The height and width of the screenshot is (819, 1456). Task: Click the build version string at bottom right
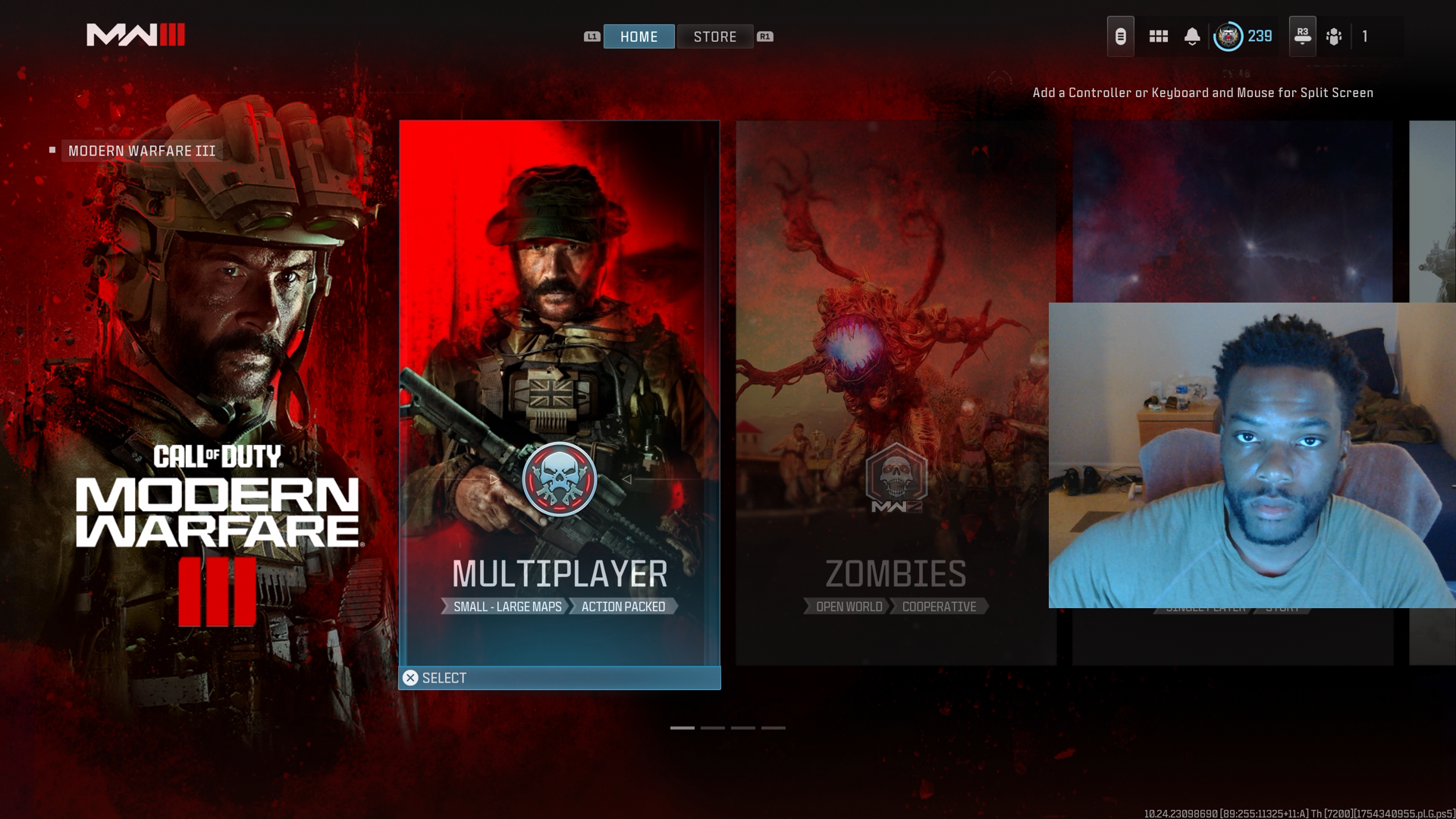(x=1298, y=813)
